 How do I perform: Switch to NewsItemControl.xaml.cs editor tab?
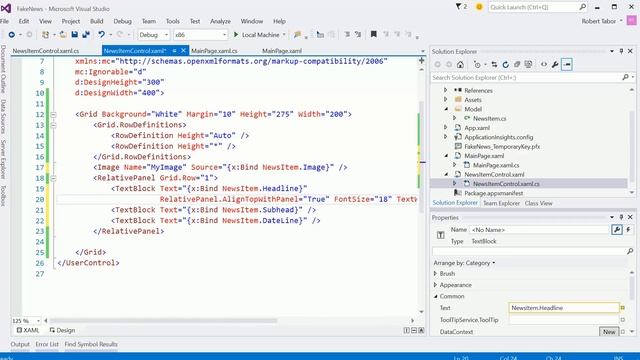point(46,51)
